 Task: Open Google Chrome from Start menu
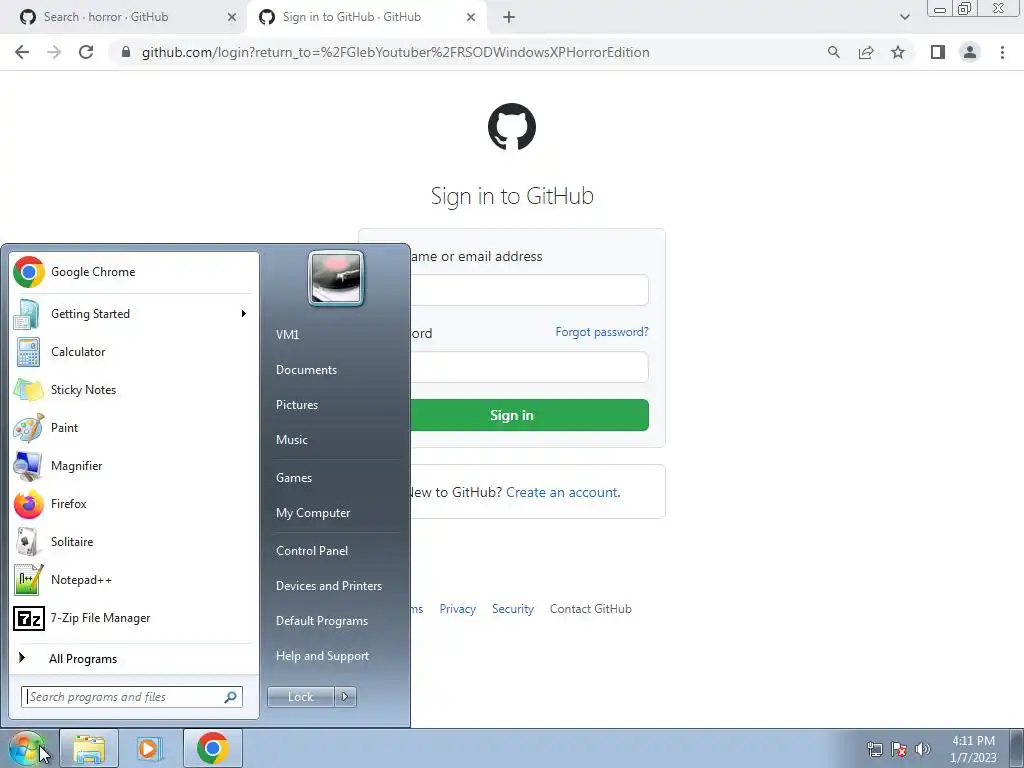(x=134, y=272)
